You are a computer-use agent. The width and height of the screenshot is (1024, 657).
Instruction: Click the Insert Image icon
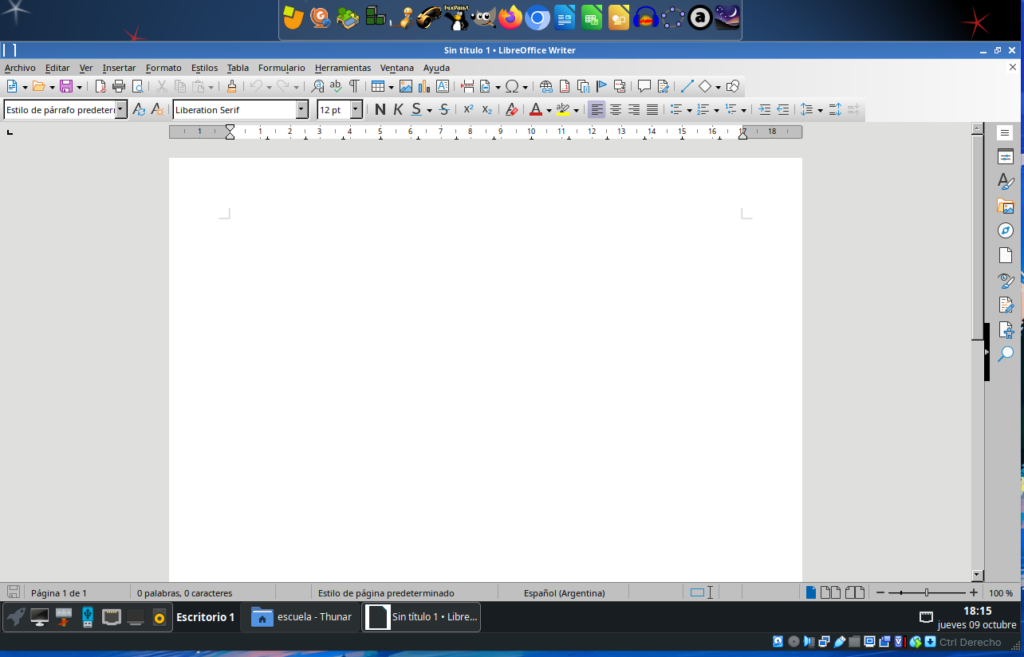click(406, 87)
